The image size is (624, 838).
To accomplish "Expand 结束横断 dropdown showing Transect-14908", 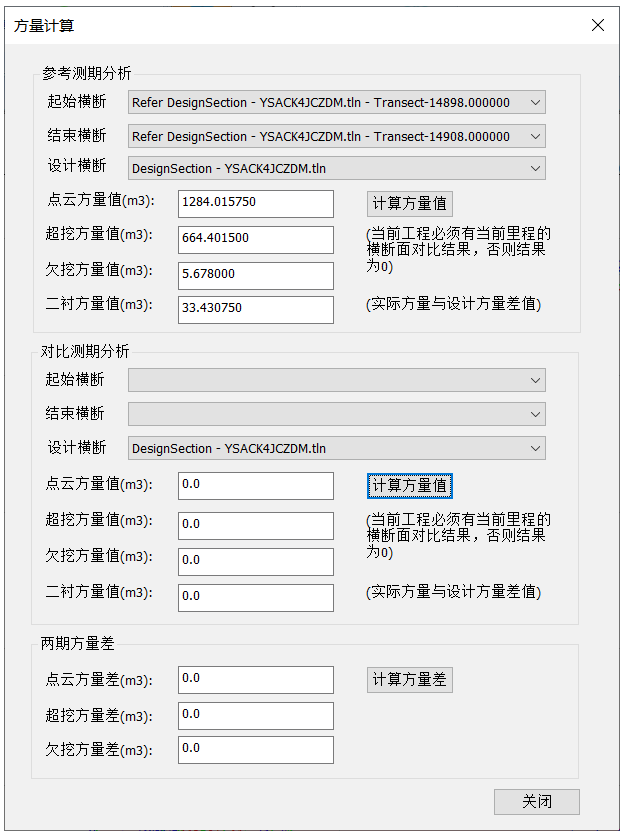I will coord(336,136).
